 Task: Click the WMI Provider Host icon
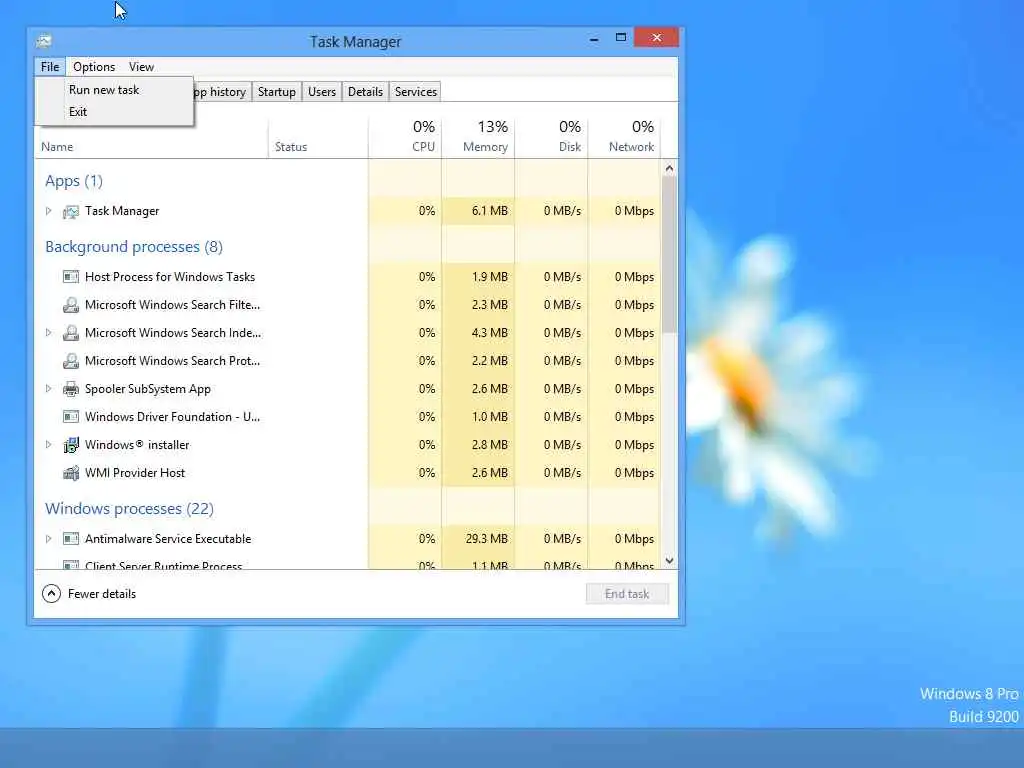point(71,473)
